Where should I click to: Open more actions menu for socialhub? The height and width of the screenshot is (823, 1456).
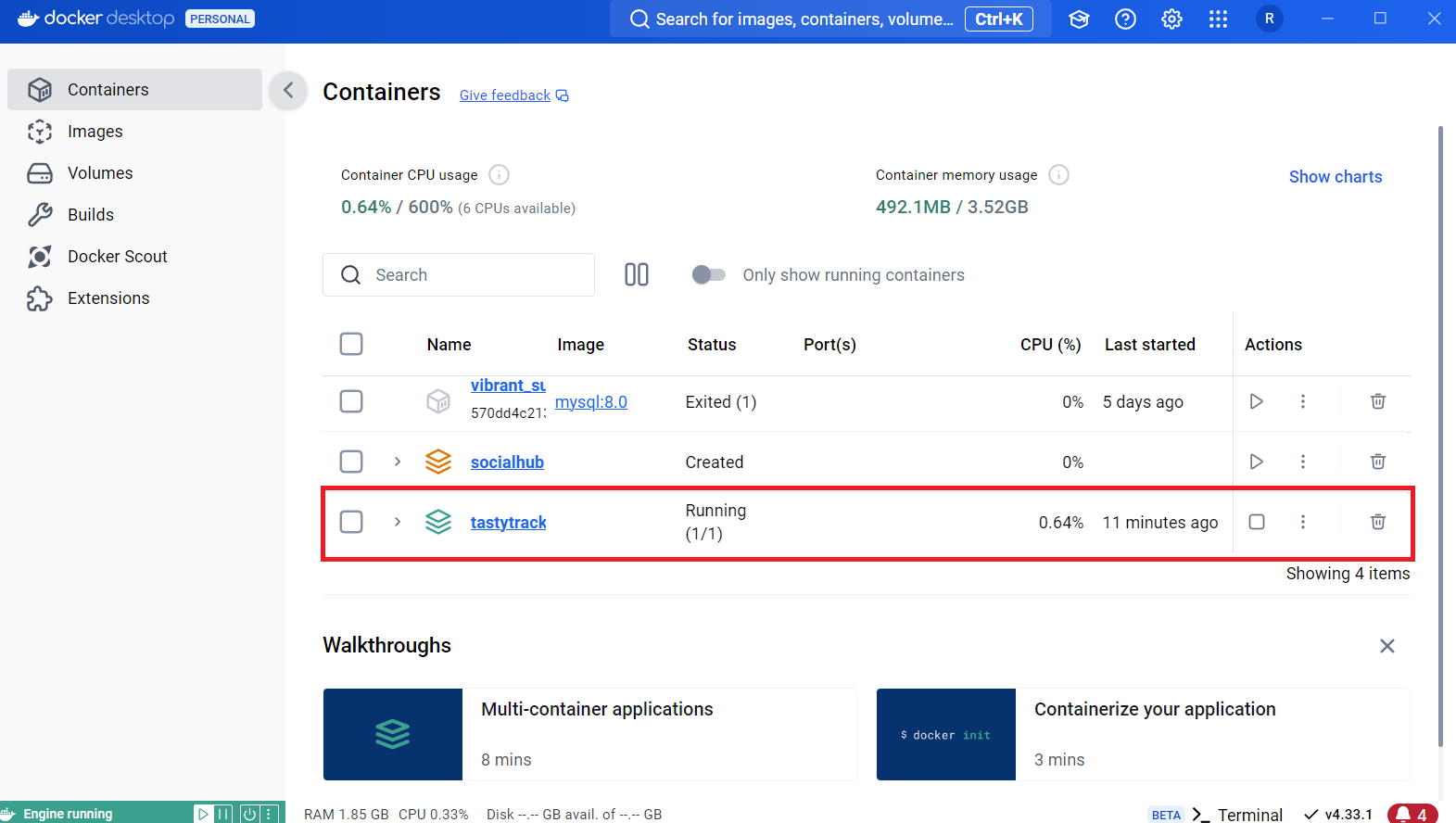click(1303, 462)
